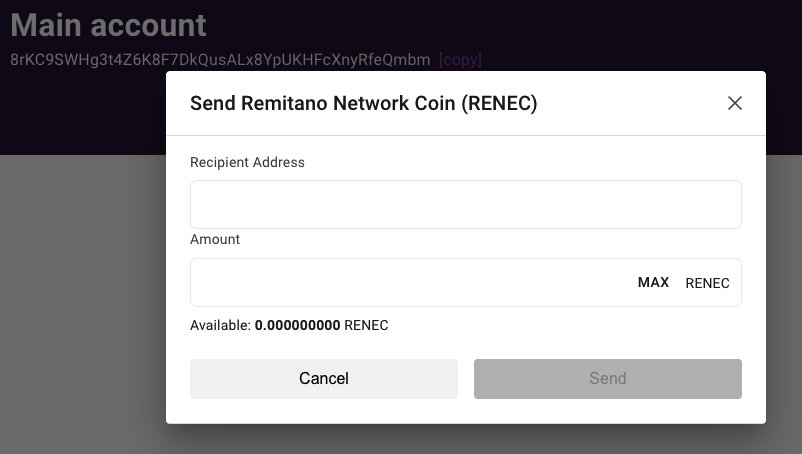
Task: Click the available balance value 0.000000000
Action: pos(297,326)
